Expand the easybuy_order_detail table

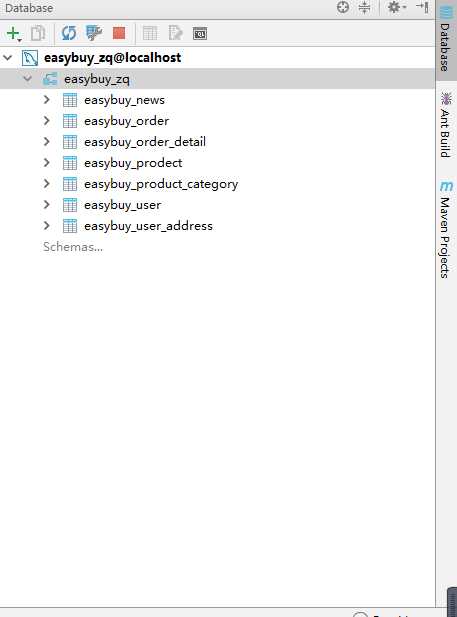[46, 142]
